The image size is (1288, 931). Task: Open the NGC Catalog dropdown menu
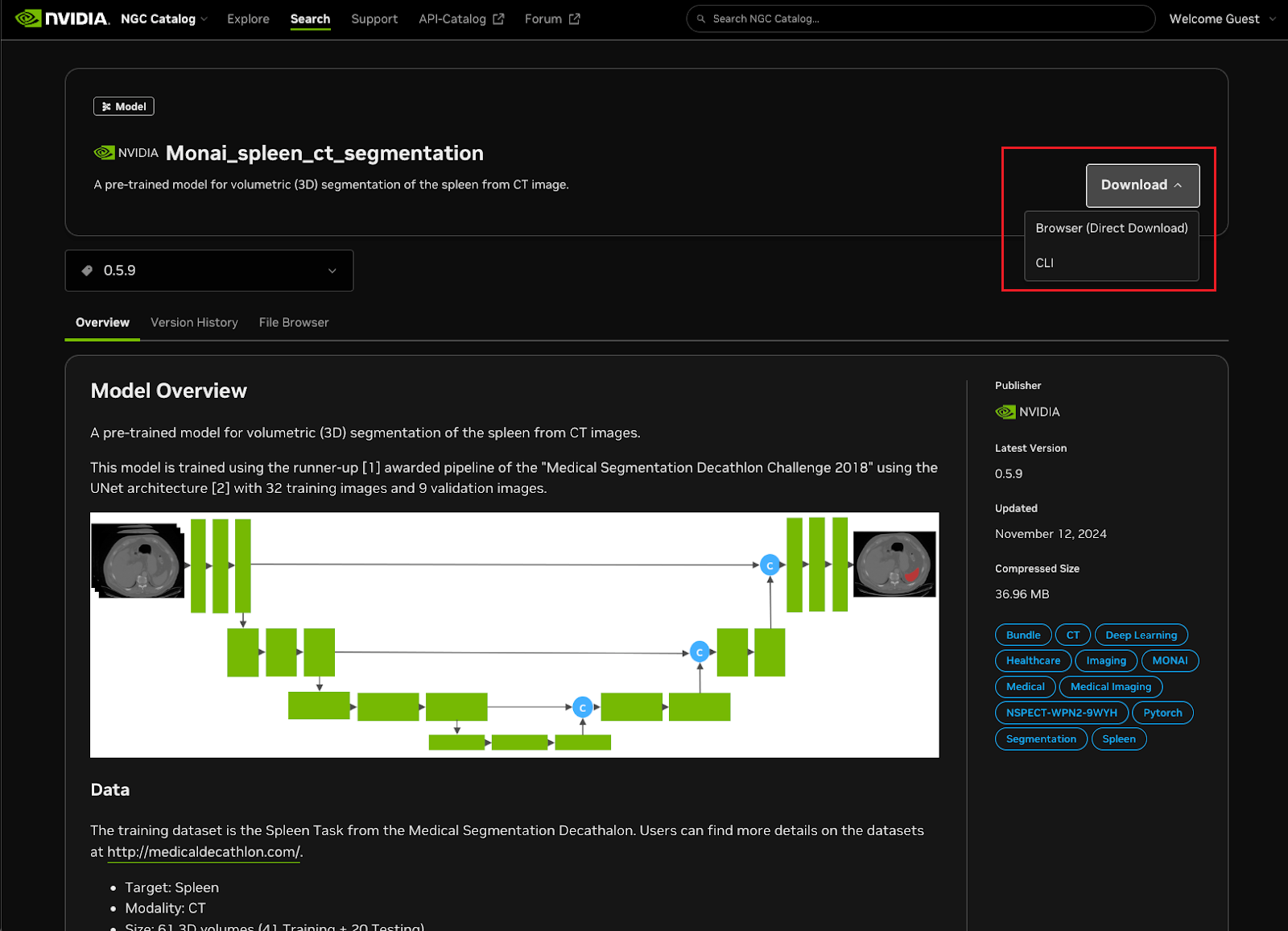164,19
